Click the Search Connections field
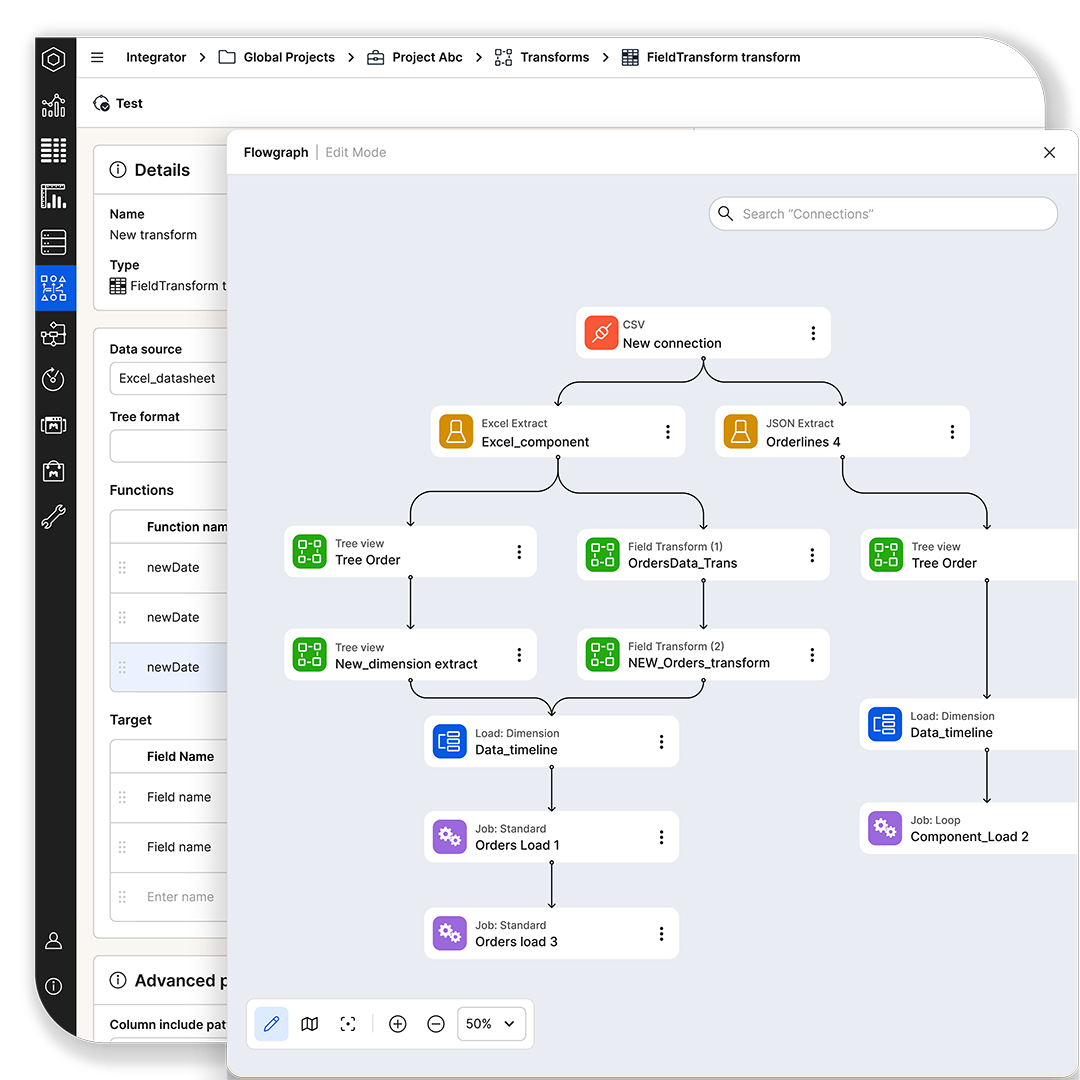Viewport: 1080px width, 1080px height. point(883,213)
